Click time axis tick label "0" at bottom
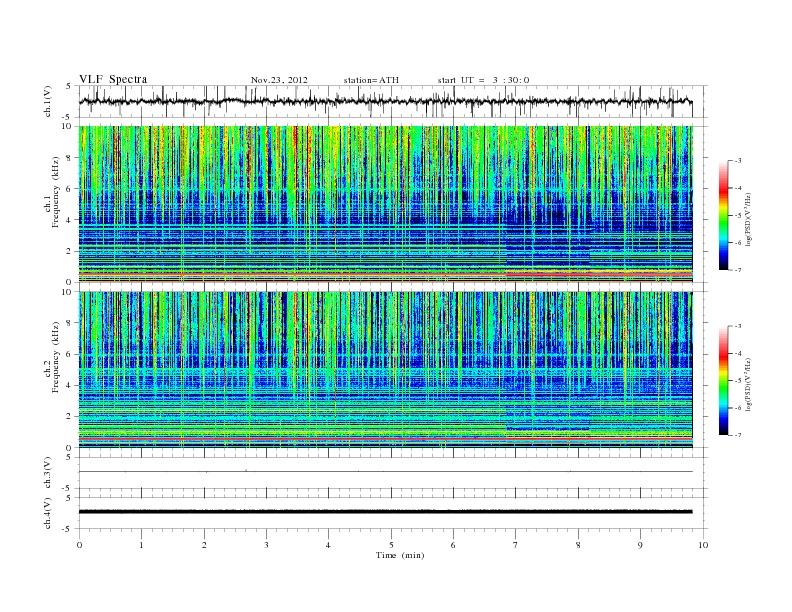 pos(79,545)
